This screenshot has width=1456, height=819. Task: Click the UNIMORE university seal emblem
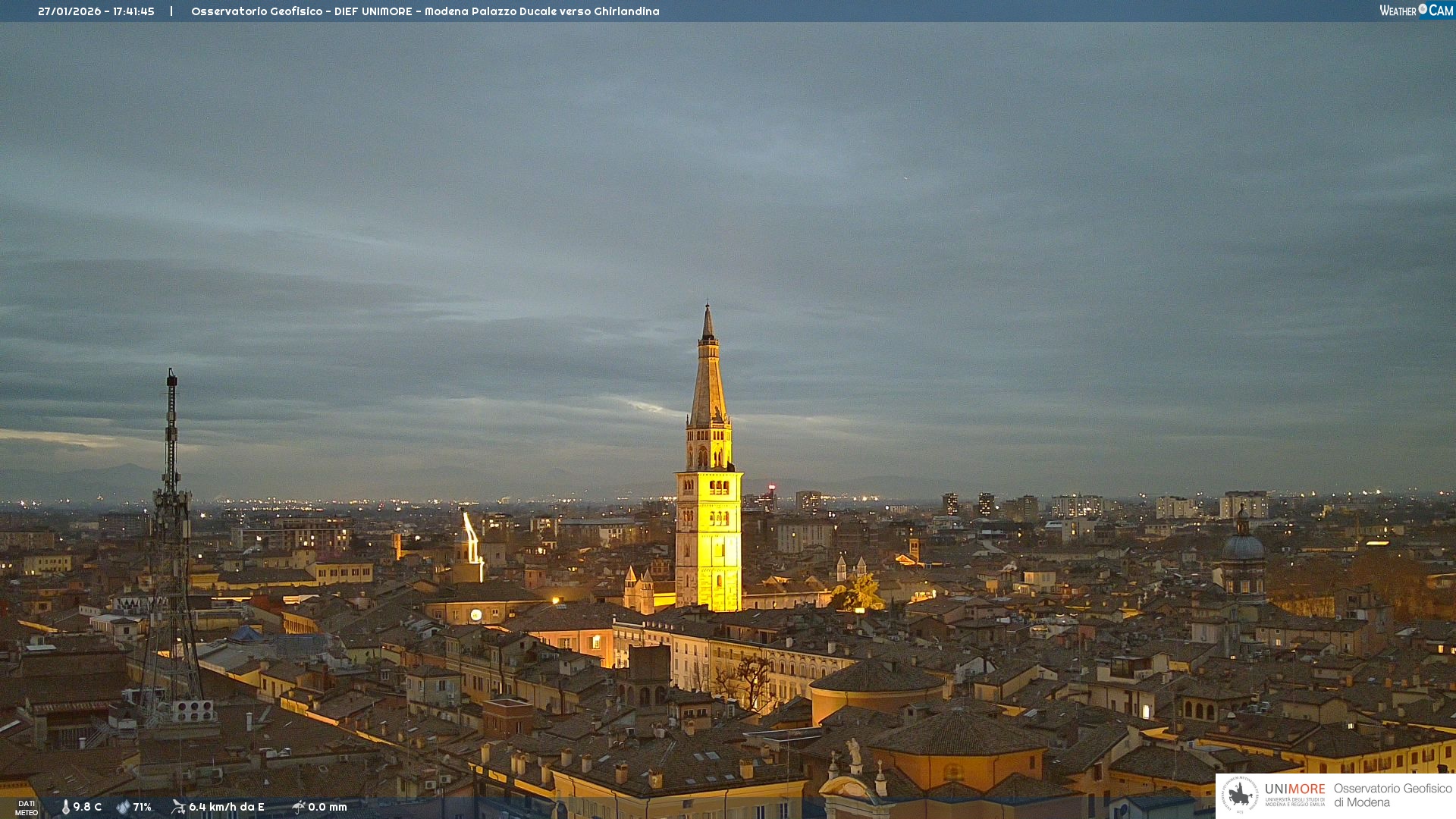(x=1240, y=795)
